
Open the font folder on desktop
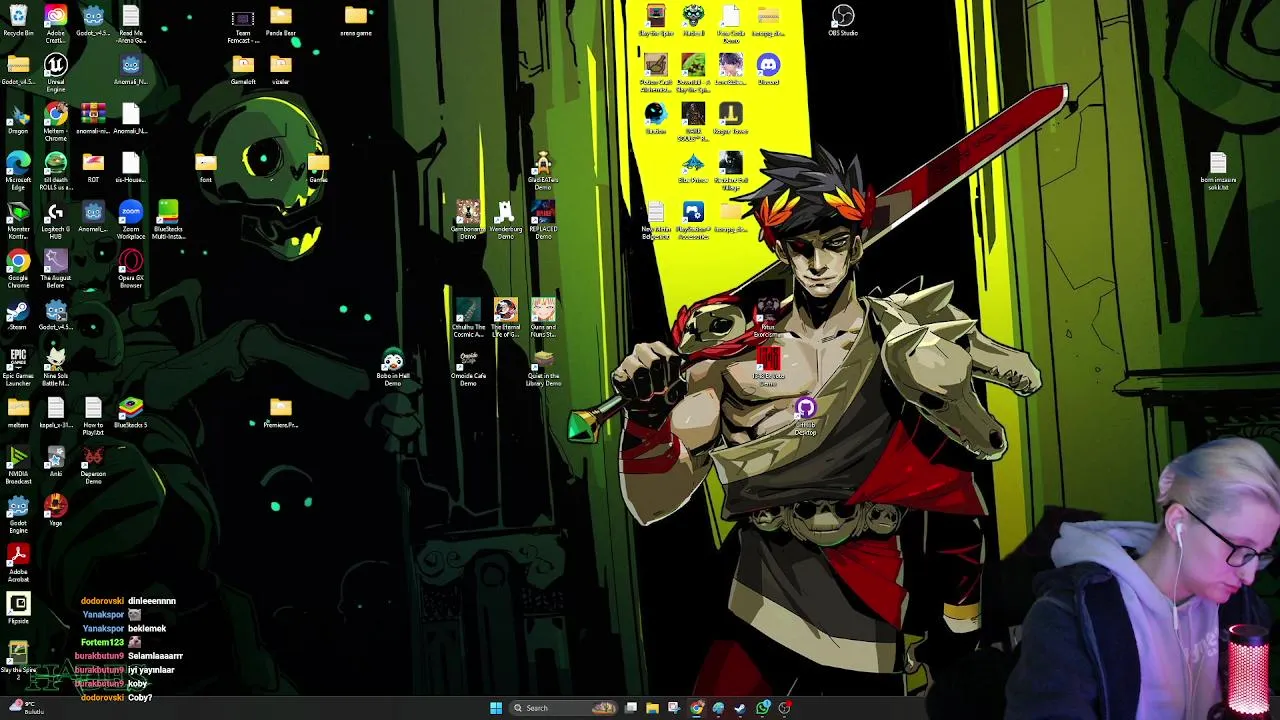[206, 167]
